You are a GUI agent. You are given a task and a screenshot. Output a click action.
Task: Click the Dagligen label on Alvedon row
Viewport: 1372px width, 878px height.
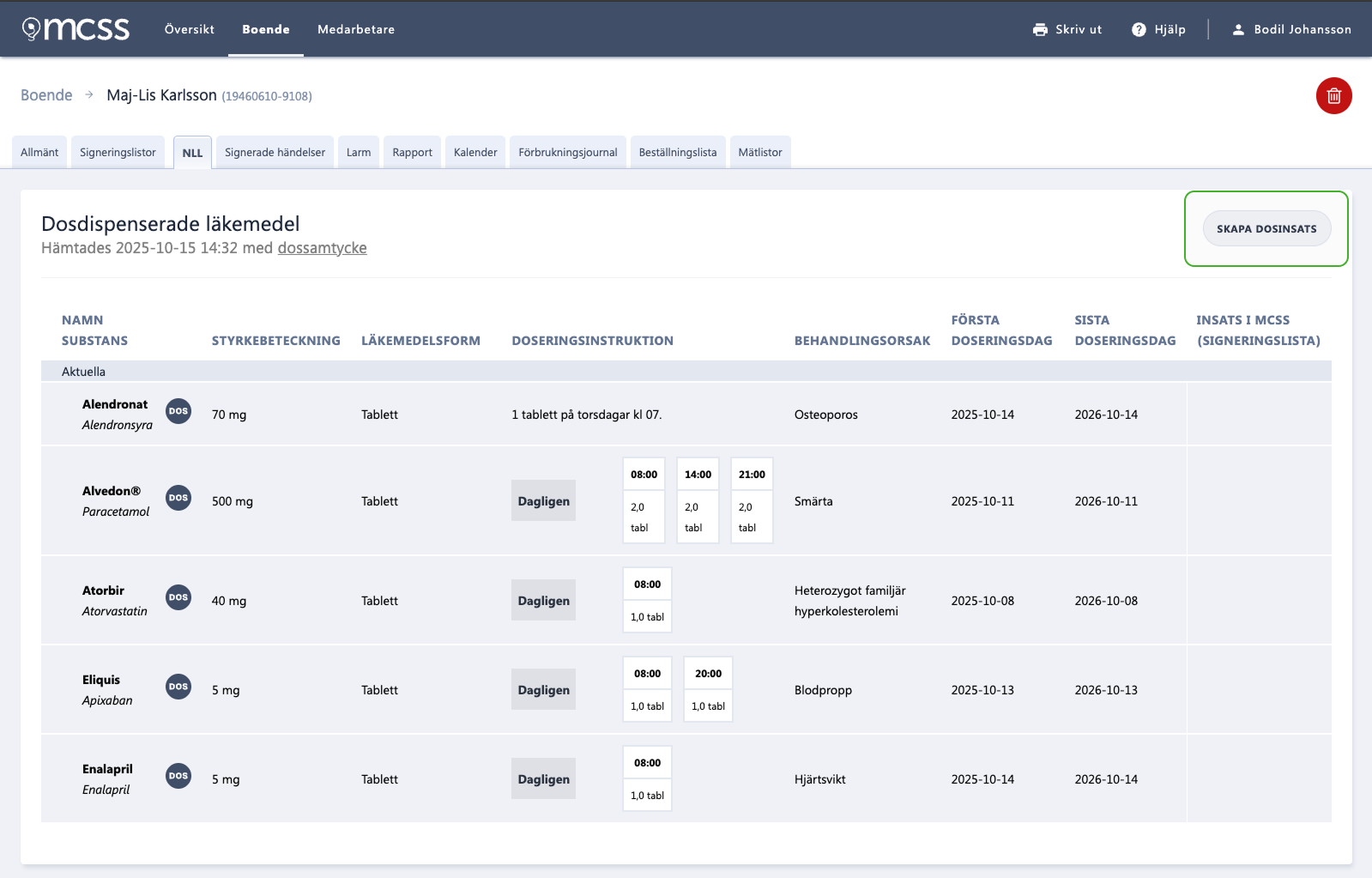point(543,501)
